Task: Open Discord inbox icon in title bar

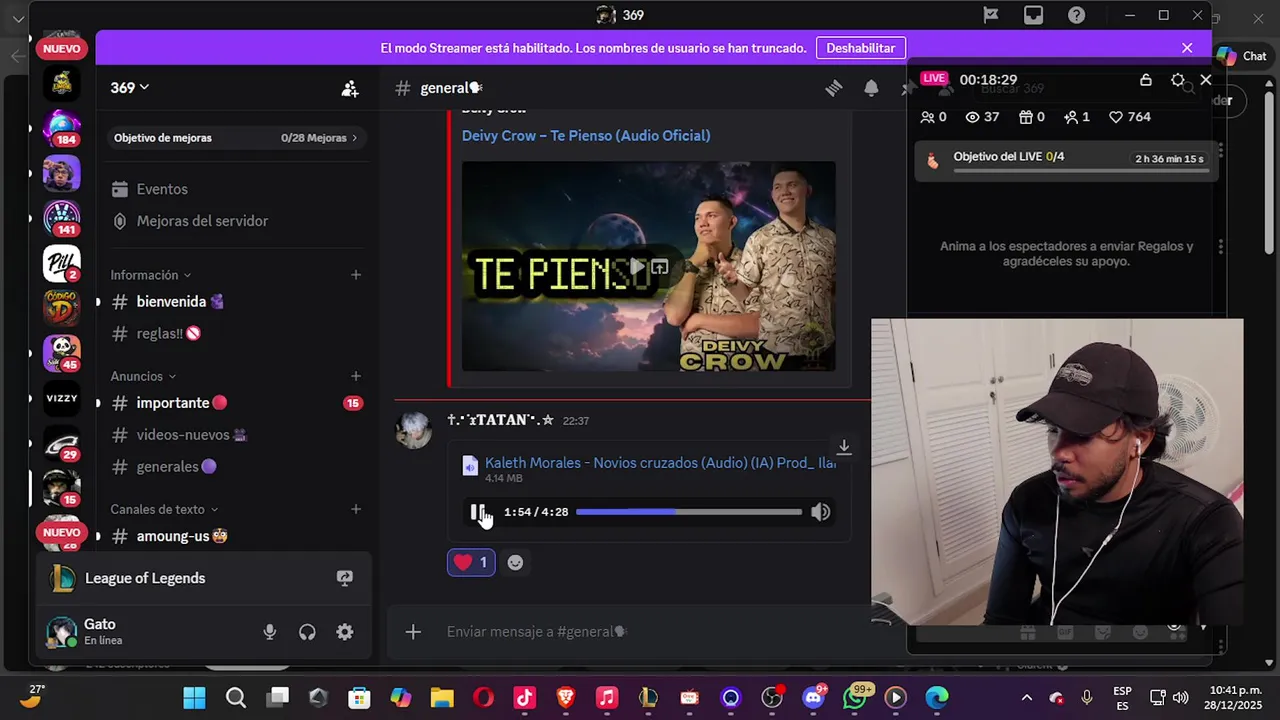Action: click(x=1034, y=15)
